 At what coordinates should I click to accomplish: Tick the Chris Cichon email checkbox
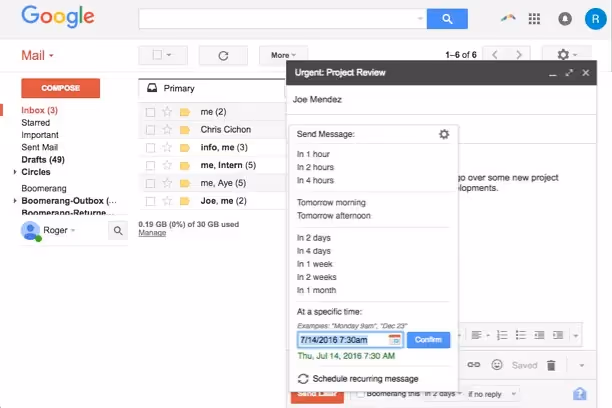click(150, 130)
